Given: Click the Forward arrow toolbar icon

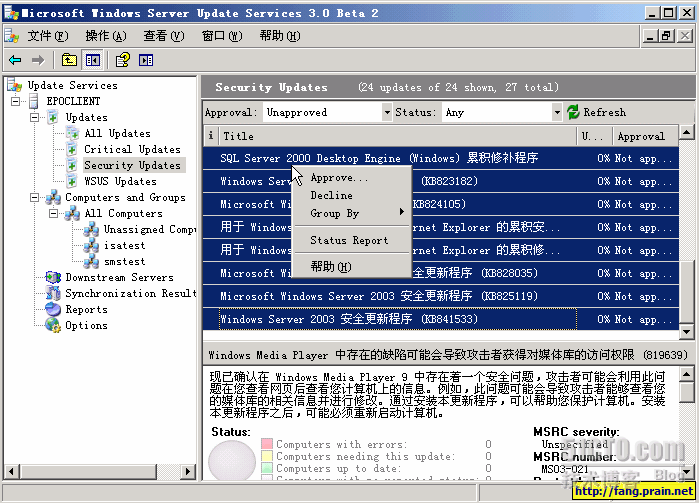Looking at the screenshot, I should (38, 60).
